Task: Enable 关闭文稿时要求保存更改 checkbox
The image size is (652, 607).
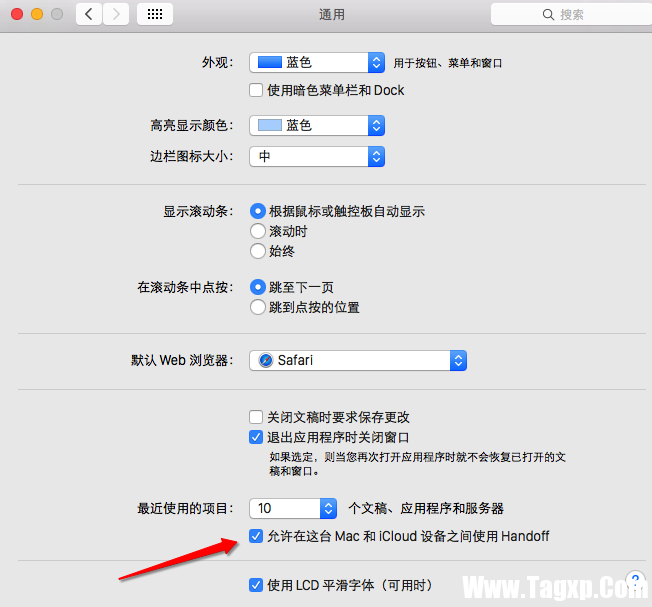Action: tap(256, 417)
